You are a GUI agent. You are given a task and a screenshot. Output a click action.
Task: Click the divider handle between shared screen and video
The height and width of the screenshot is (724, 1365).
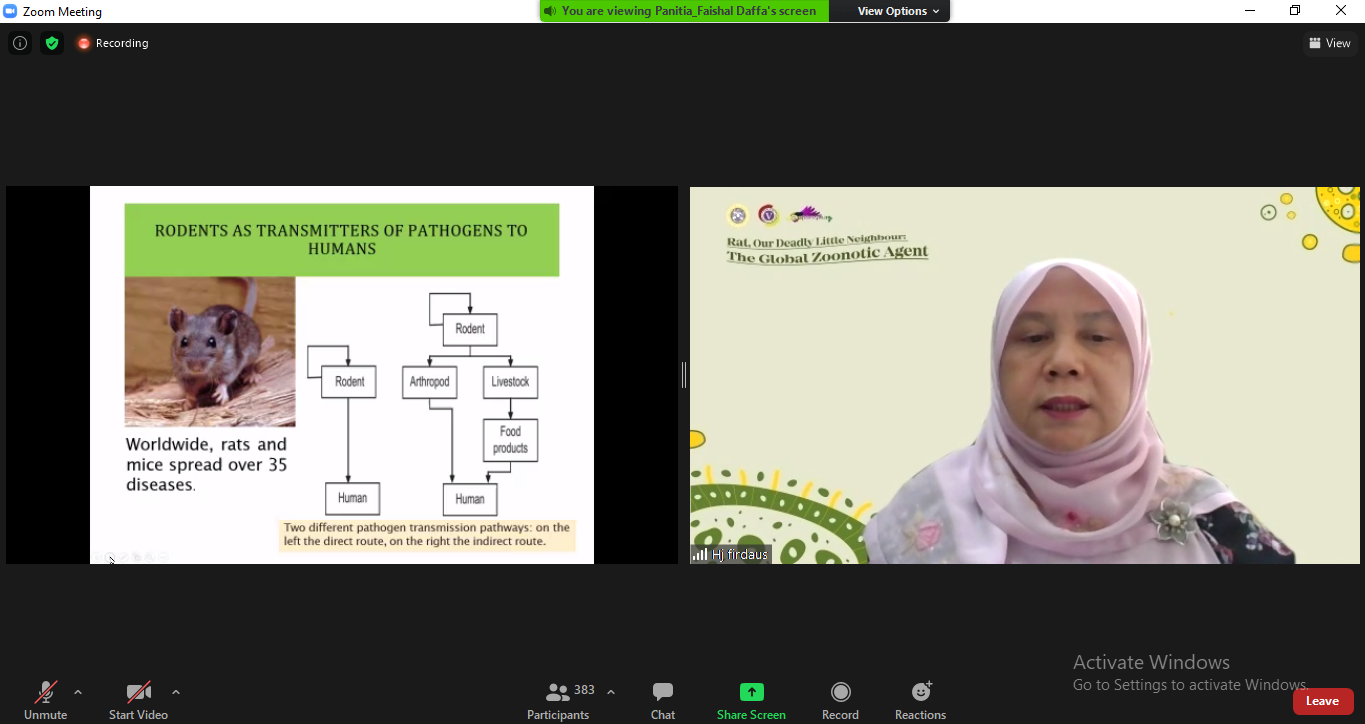(x=684, y=375)
